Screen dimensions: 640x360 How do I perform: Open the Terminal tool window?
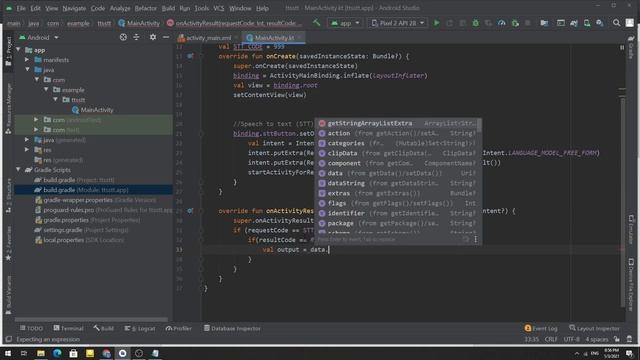68,328
